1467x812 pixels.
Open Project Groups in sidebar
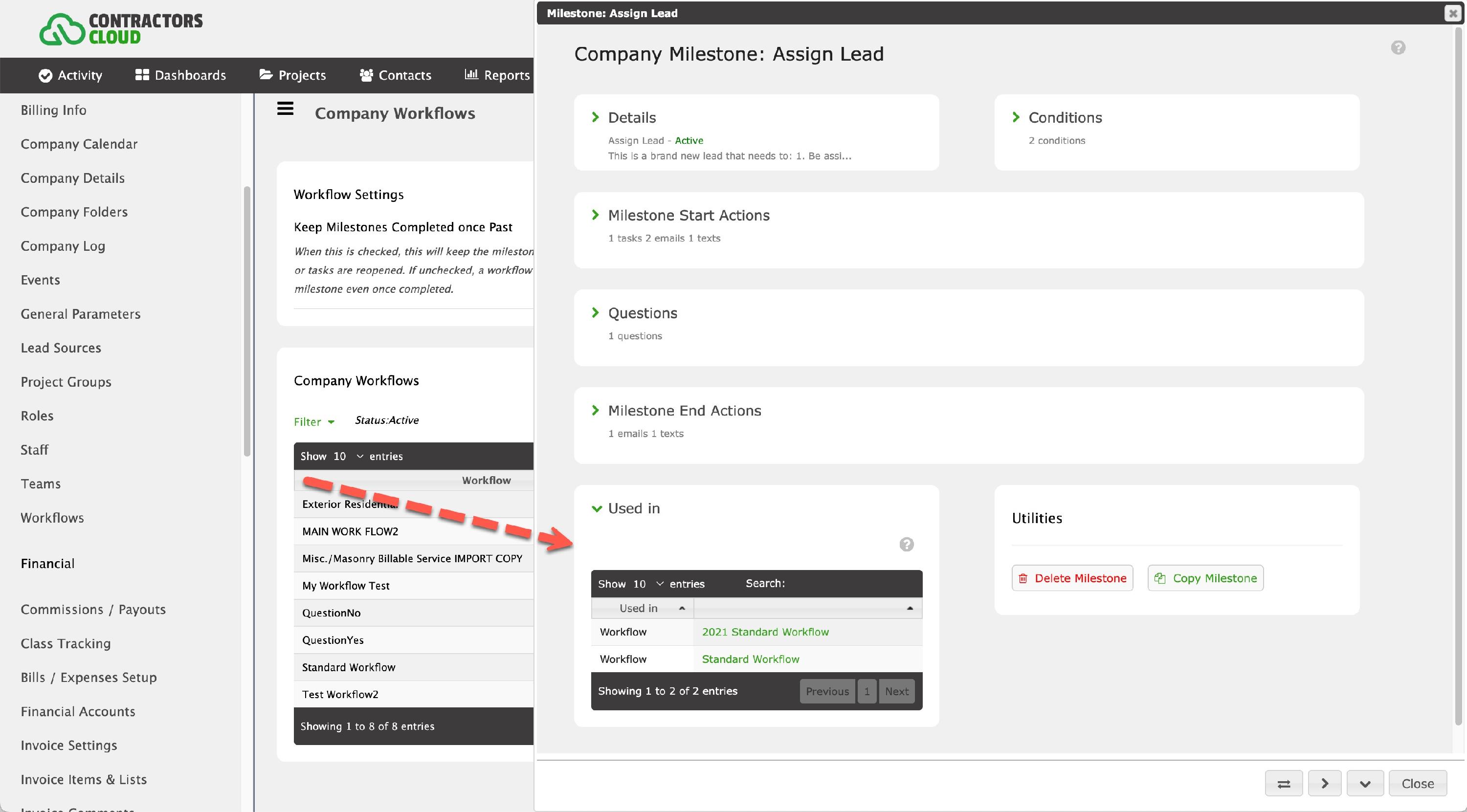(x=66, y=382)
